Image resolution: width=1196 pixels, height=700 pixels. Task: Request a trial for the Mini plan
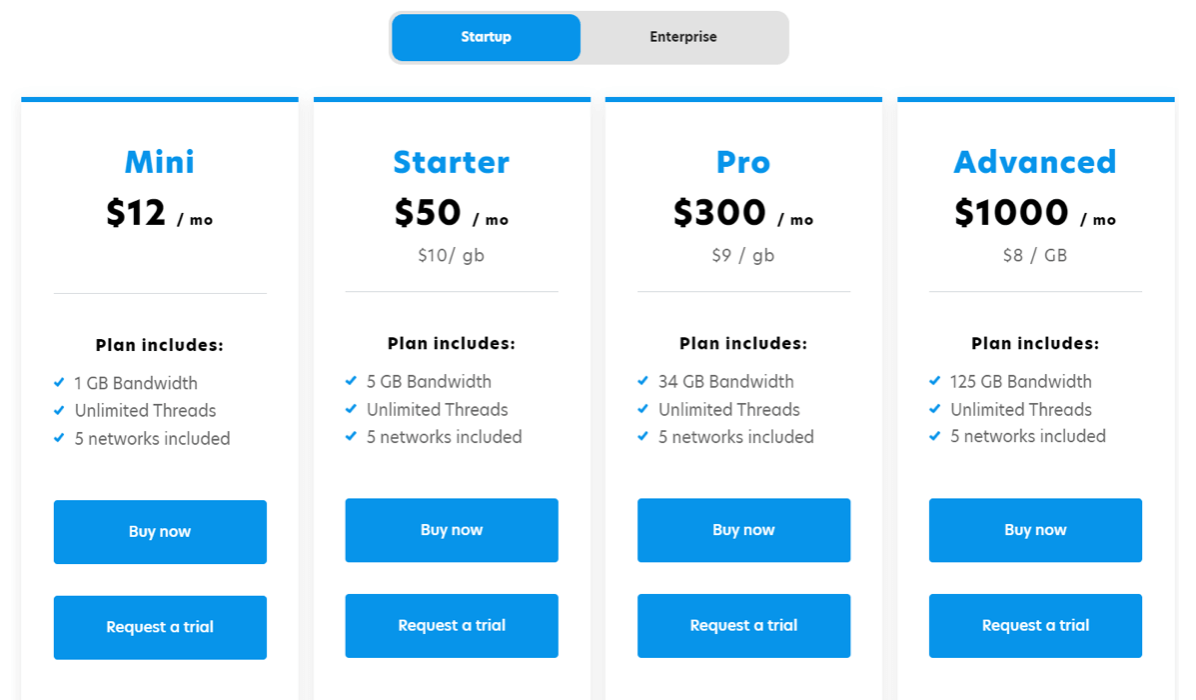[x=160, y=628]
